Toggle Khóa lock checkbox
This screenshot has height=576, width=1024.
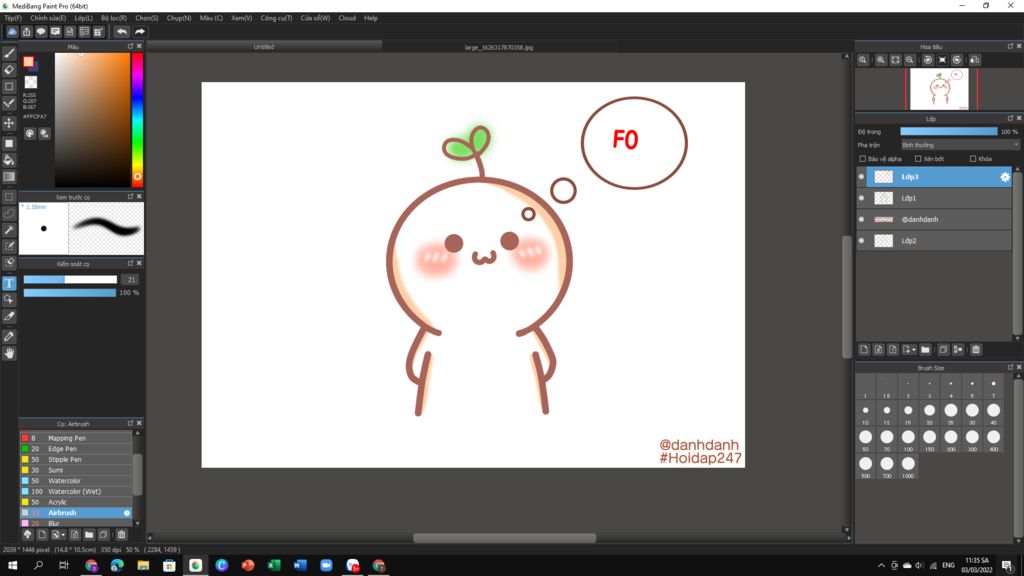click(x=973, y=159)
